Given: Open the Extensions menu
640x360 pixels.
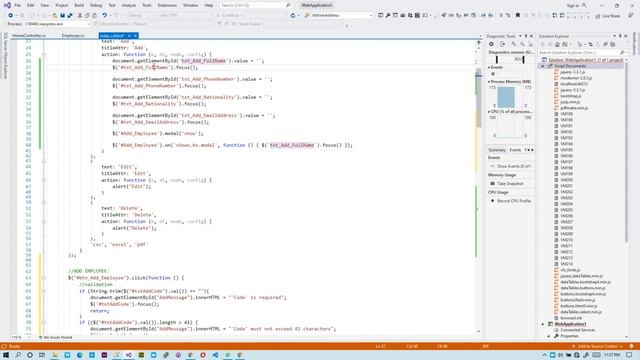Looking at the screenshot, I should tap(167, 5).
